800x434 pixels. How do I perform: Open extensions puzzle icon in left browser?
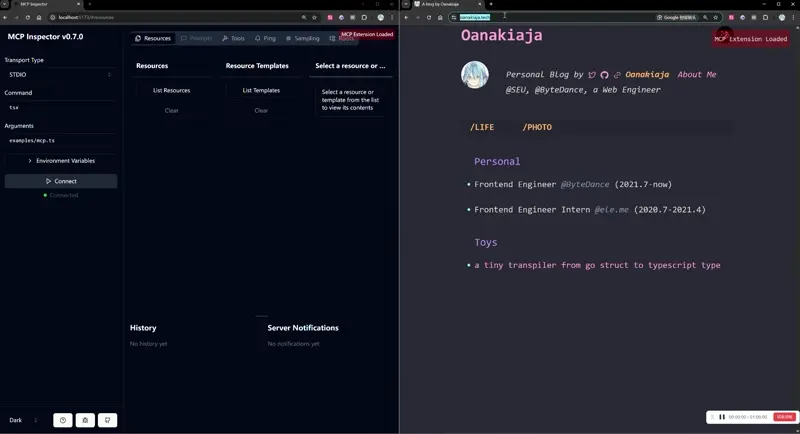tap(364, 17)
